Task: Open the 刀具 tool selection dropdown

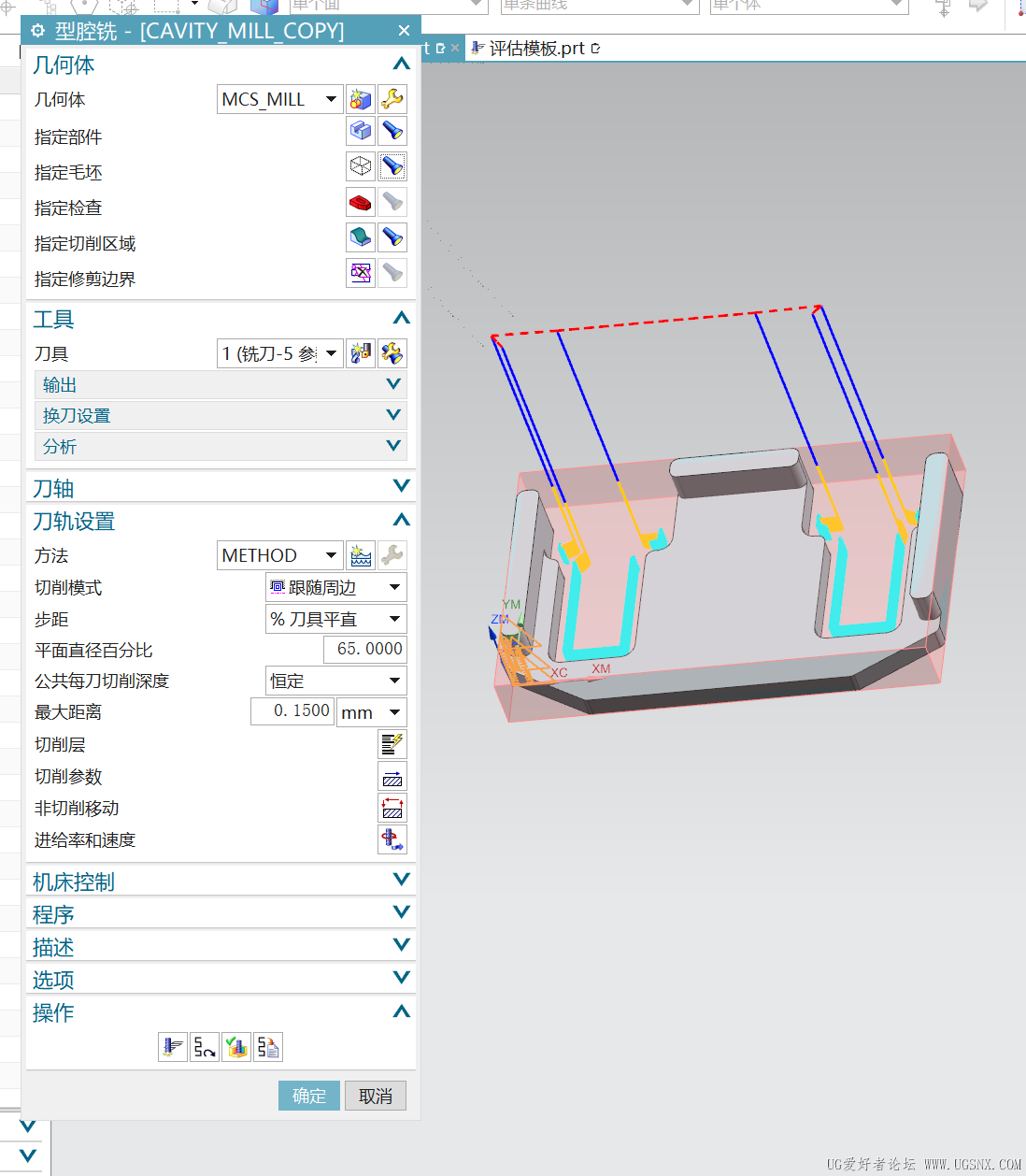Action: point(280,353)
